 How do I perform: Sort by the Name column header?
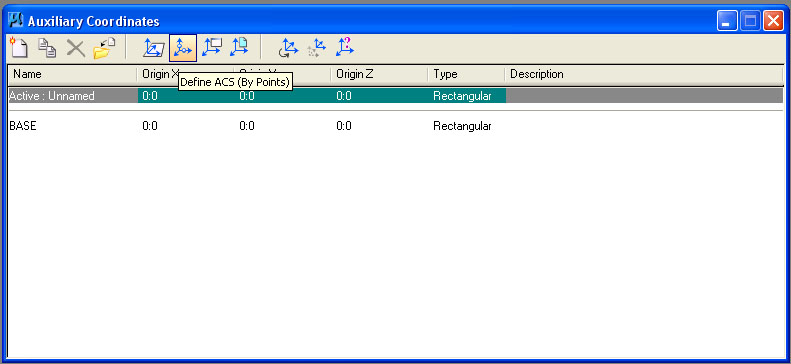[72, 74]
